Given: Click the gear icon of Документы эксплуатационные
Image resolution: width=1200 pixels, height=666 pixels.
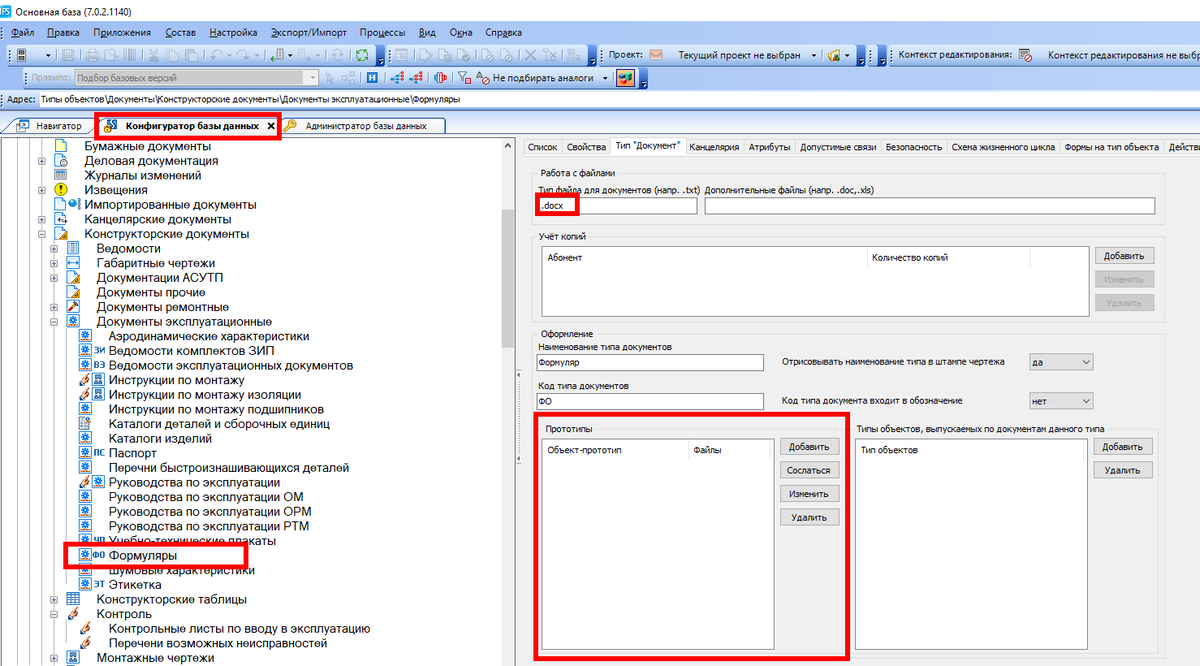Looking at the screenshot, I should pyautogui.click(x=73, y=322).
